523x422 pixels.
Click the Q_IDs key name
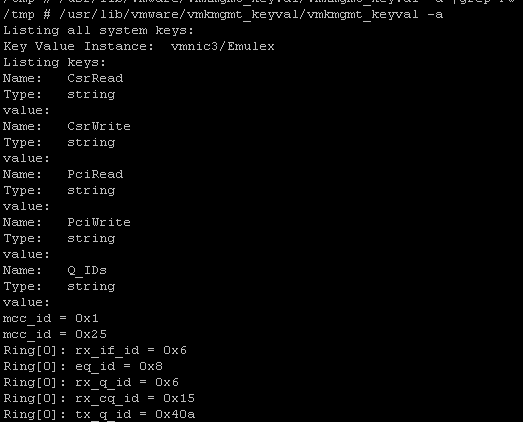[87, 271]
